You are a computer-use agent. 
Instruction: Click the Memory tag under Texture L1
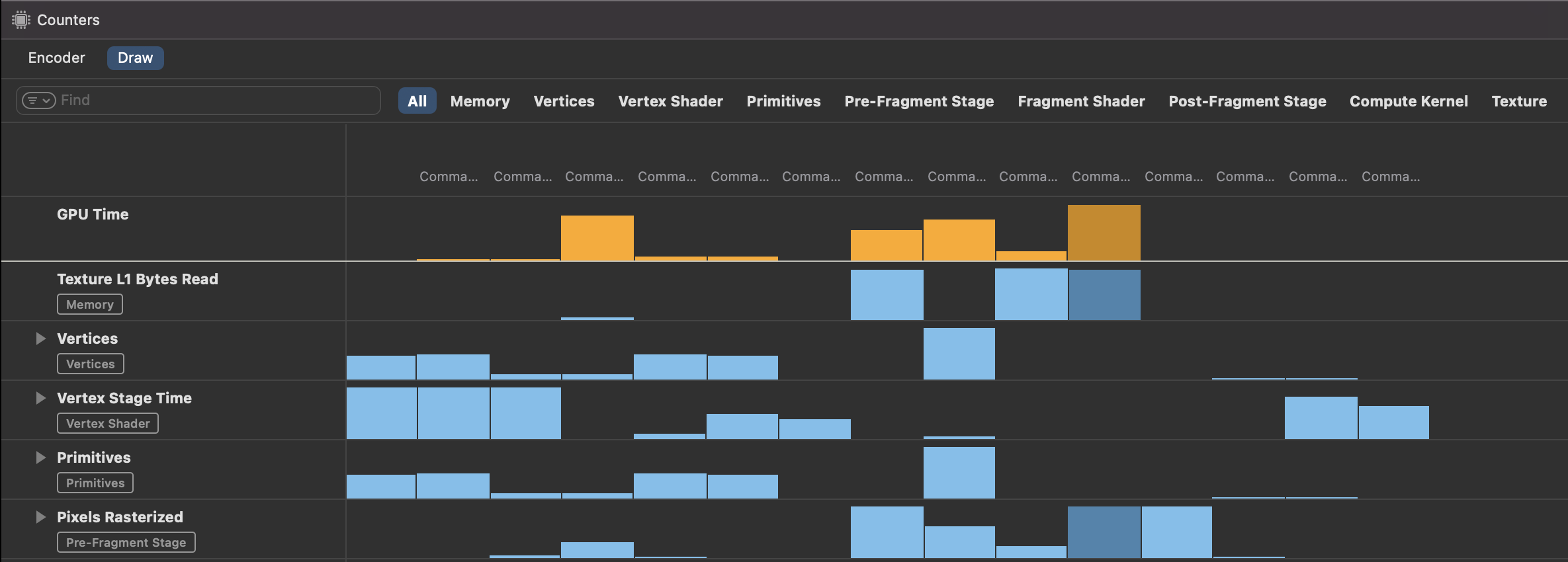pyautogui.click(x=89, y=305)
